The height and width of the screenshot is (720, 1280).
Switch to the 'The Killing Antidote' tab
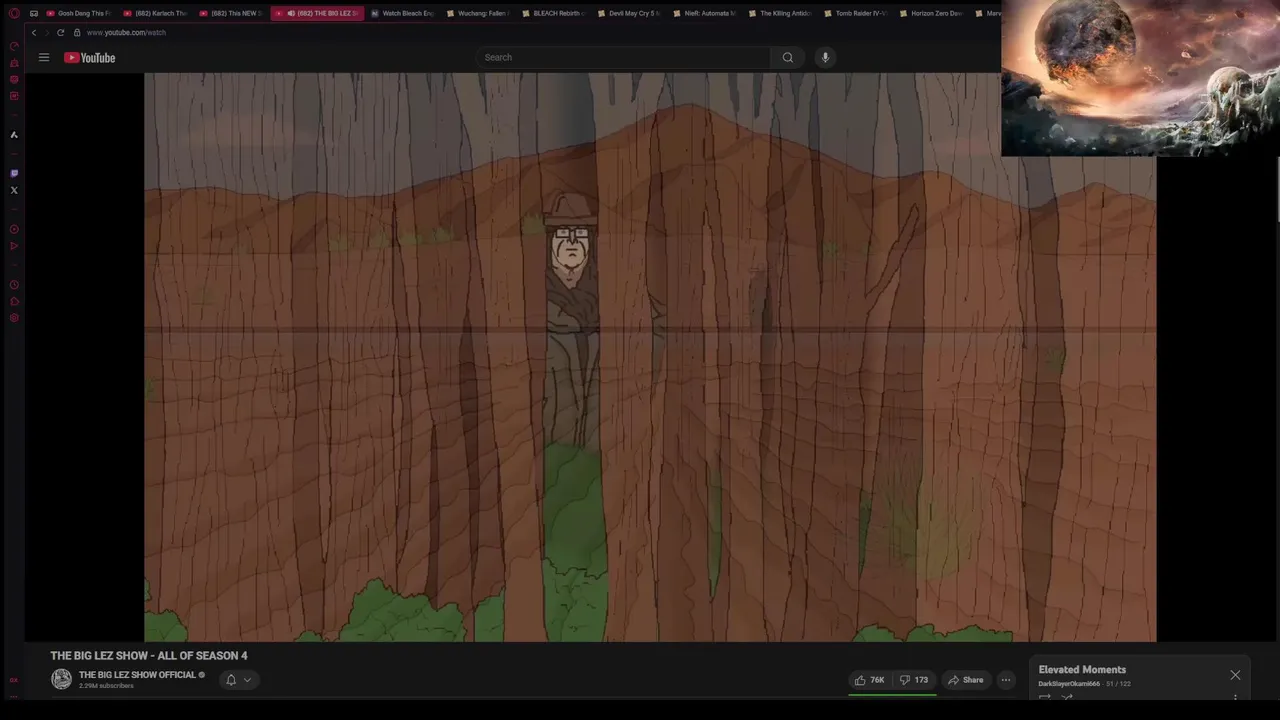(781, 13)
